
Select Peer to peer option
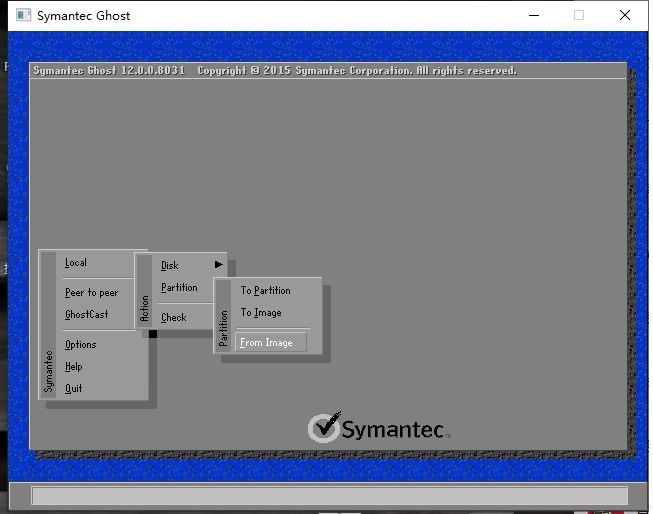91,293
